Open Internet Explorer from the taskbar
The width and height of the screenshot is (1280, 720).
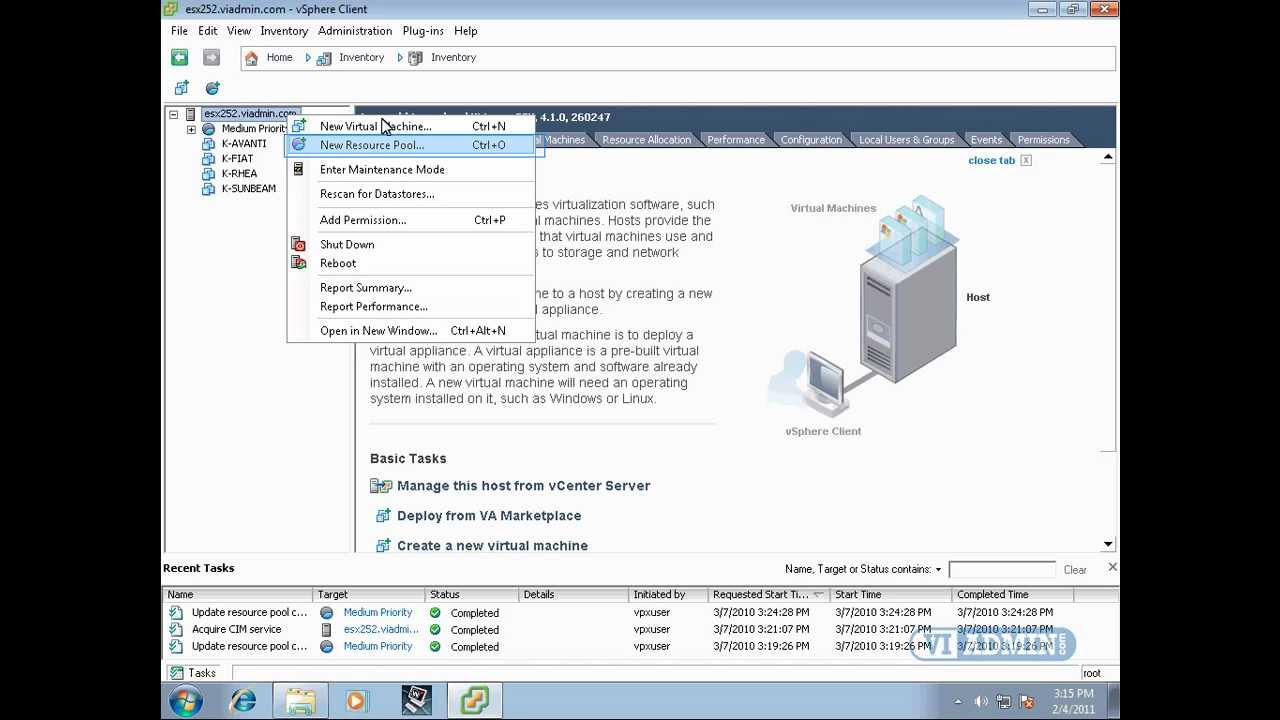tap(243, 701)
